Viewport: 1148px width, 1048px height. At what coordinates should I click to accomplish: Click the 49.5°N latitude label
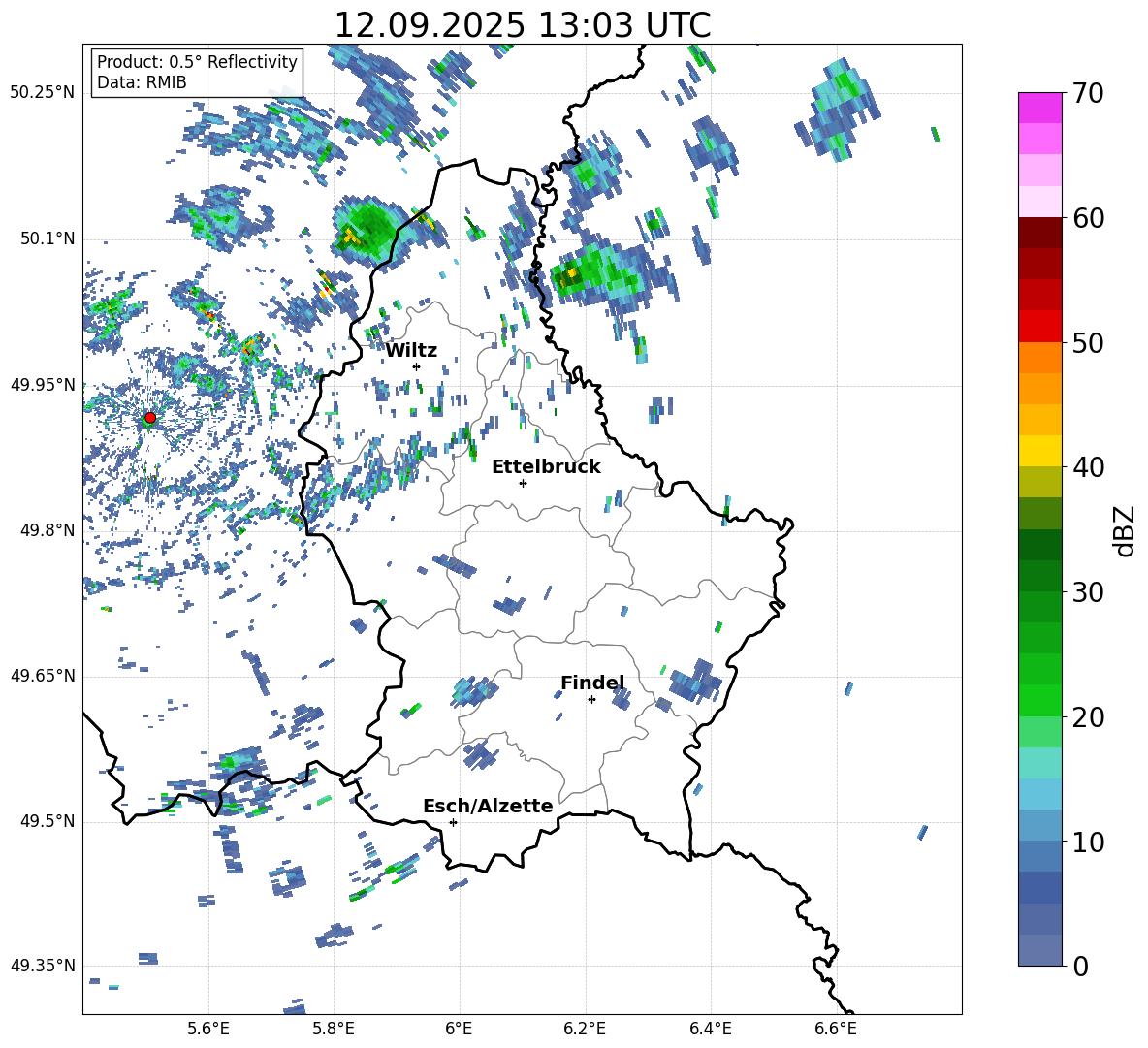(x=47, y=820)
